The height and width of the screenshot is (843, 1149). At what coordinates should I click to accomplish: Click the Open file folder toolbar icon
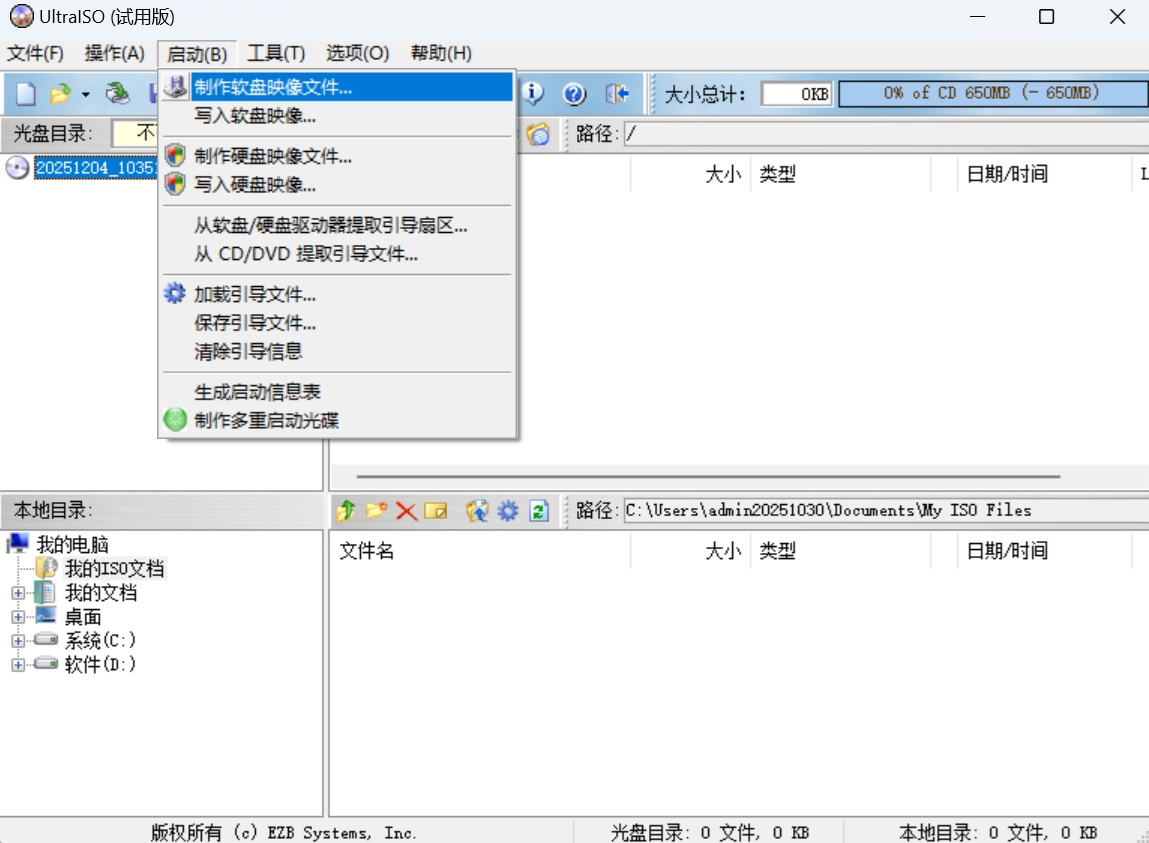click(60, 94)
